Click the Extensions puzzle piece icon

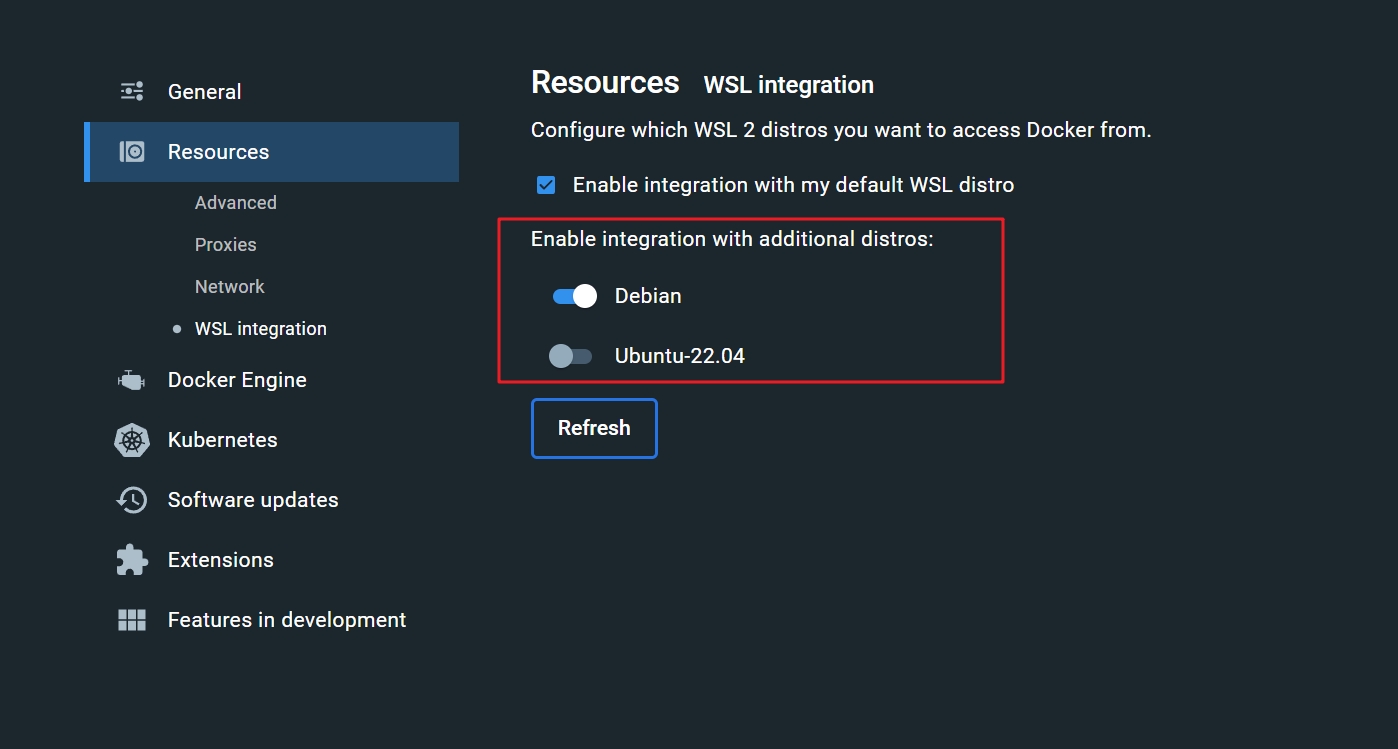click(x=132, y=560)
